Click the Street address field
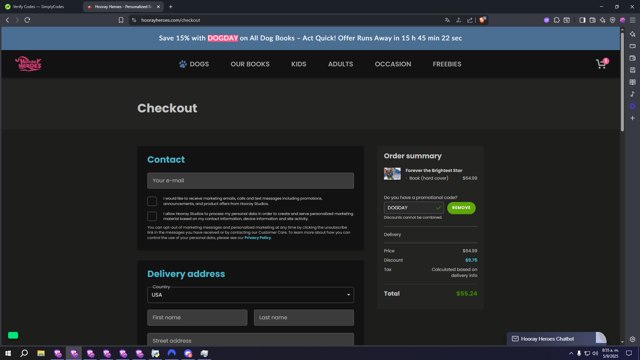 tap(251, 340)
